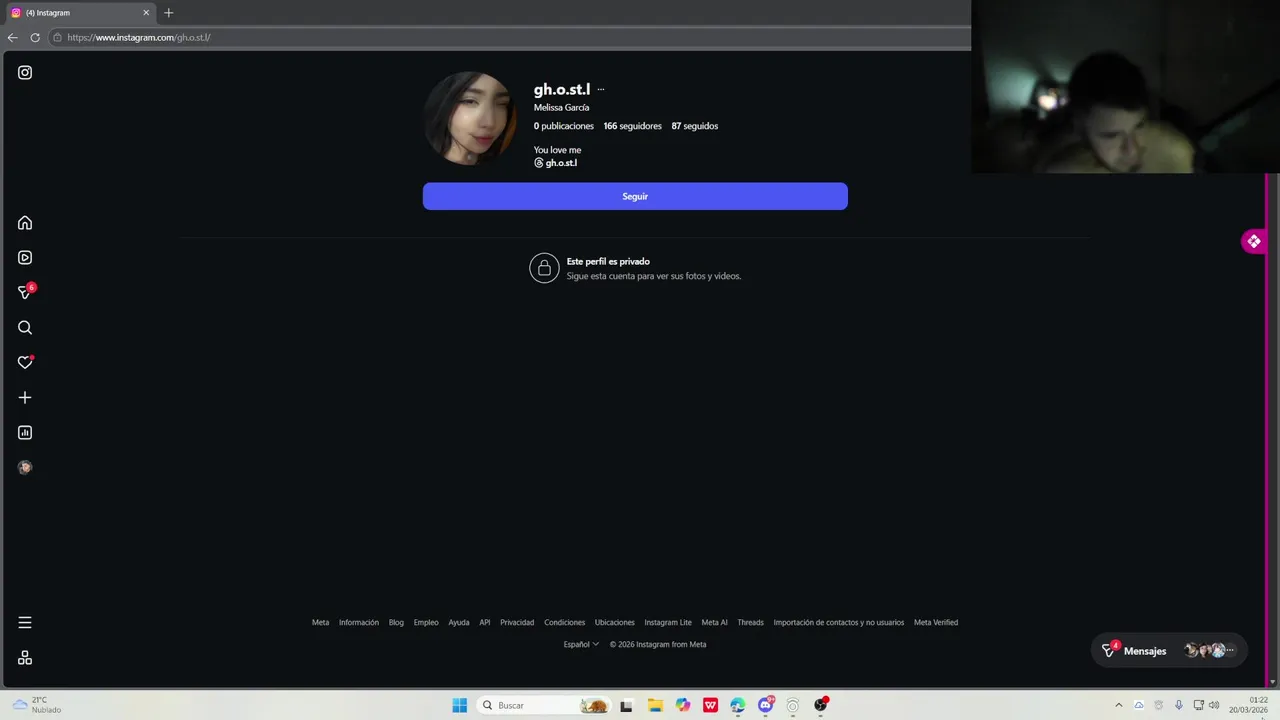Open the gh.o.st.l profile picture
This screenshot has width=1280, height=720.
tap(470, 118)
